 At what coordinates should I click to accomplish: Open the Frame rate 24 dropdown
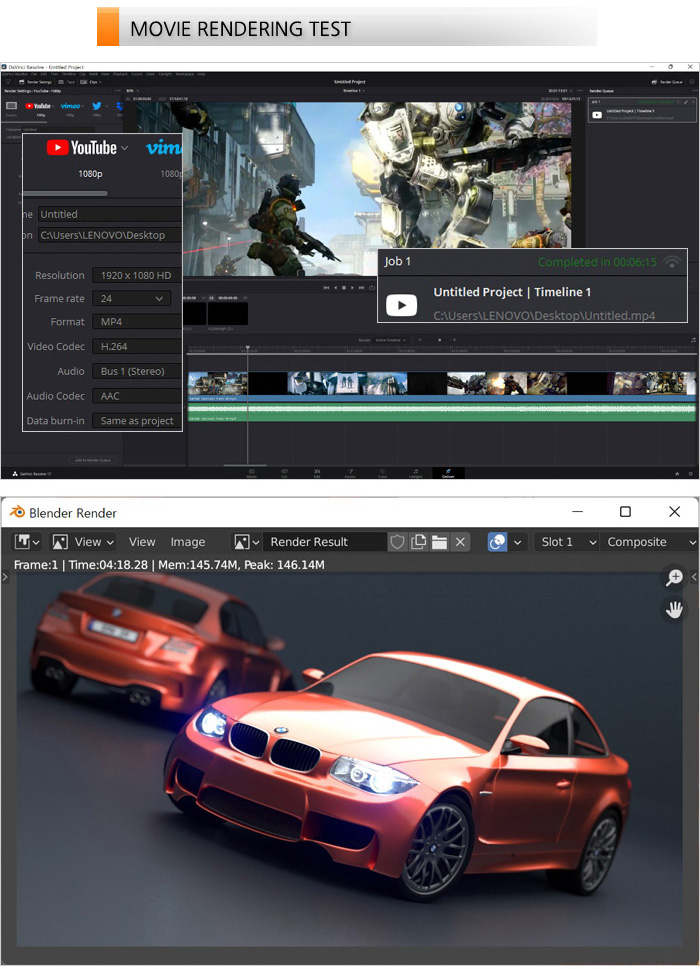[x=131, y=298]
